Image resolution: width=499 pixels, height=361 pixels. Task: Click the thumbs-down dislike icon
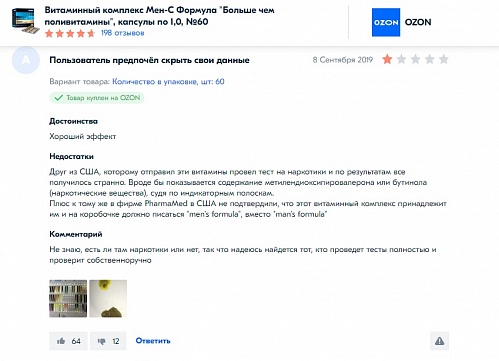pyautogui.click(x=102, y=341)
